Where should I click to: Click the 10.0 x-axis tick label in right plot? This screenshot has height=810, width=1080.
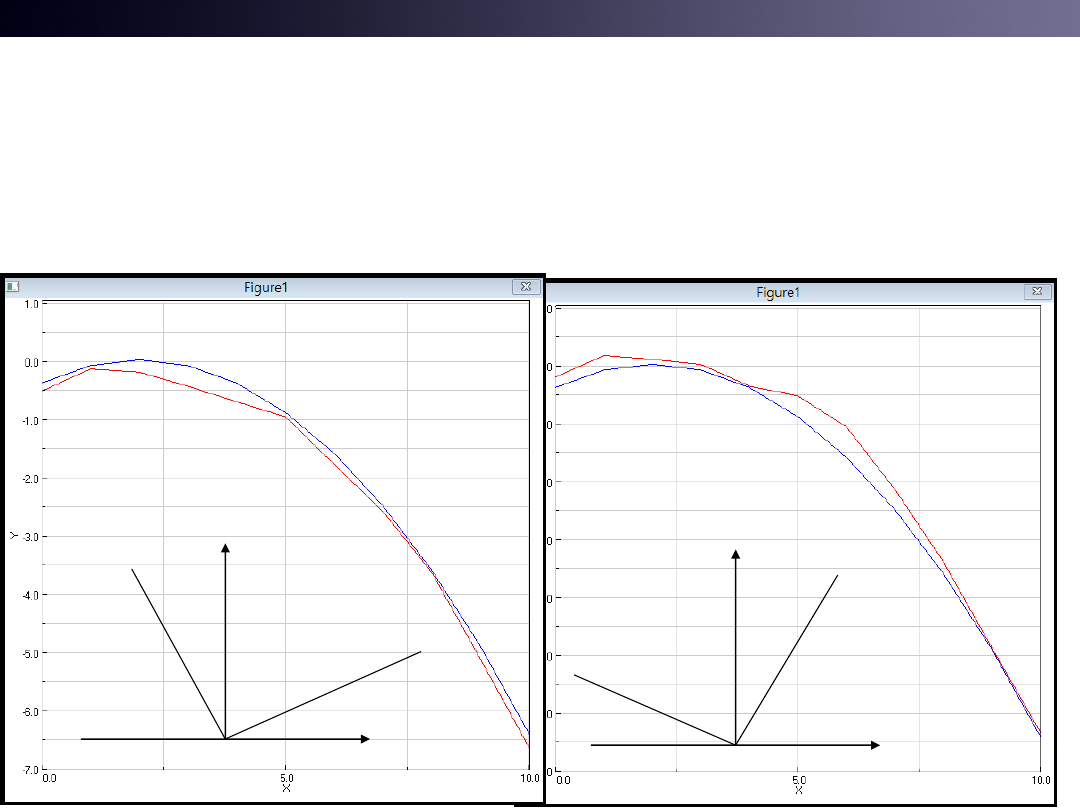click(x=1041, y=780)
